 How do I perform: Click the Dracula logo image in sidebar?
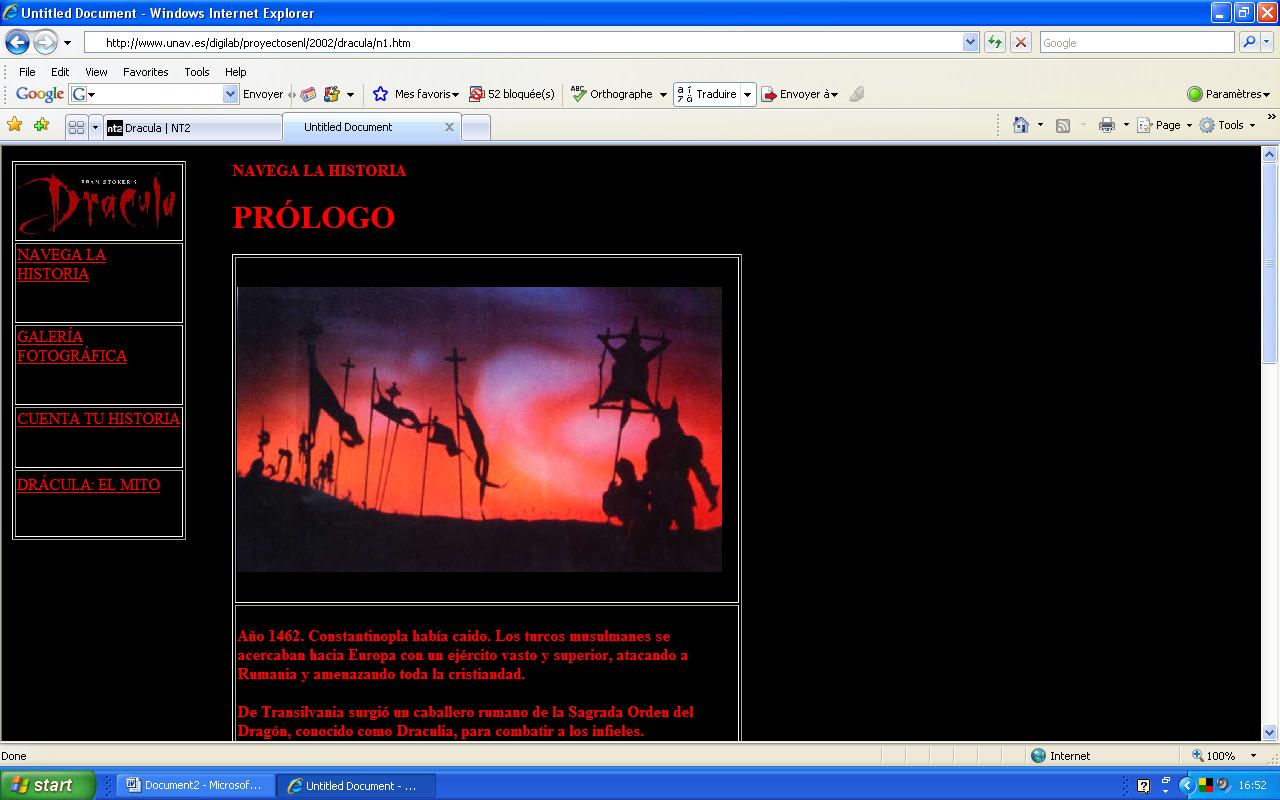[98, 202]
